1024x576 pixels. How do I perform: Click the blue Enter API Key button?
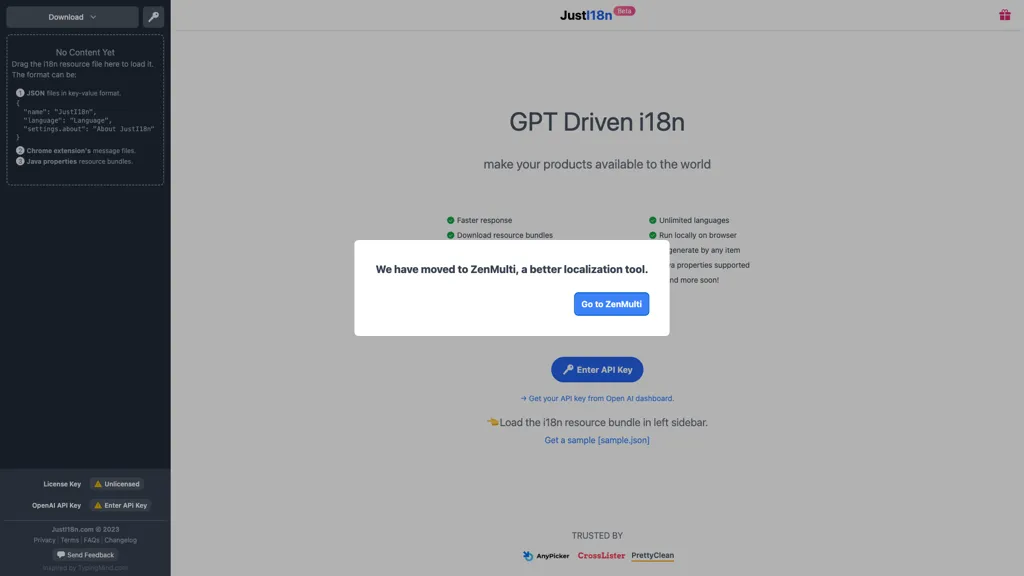(597, 370)
